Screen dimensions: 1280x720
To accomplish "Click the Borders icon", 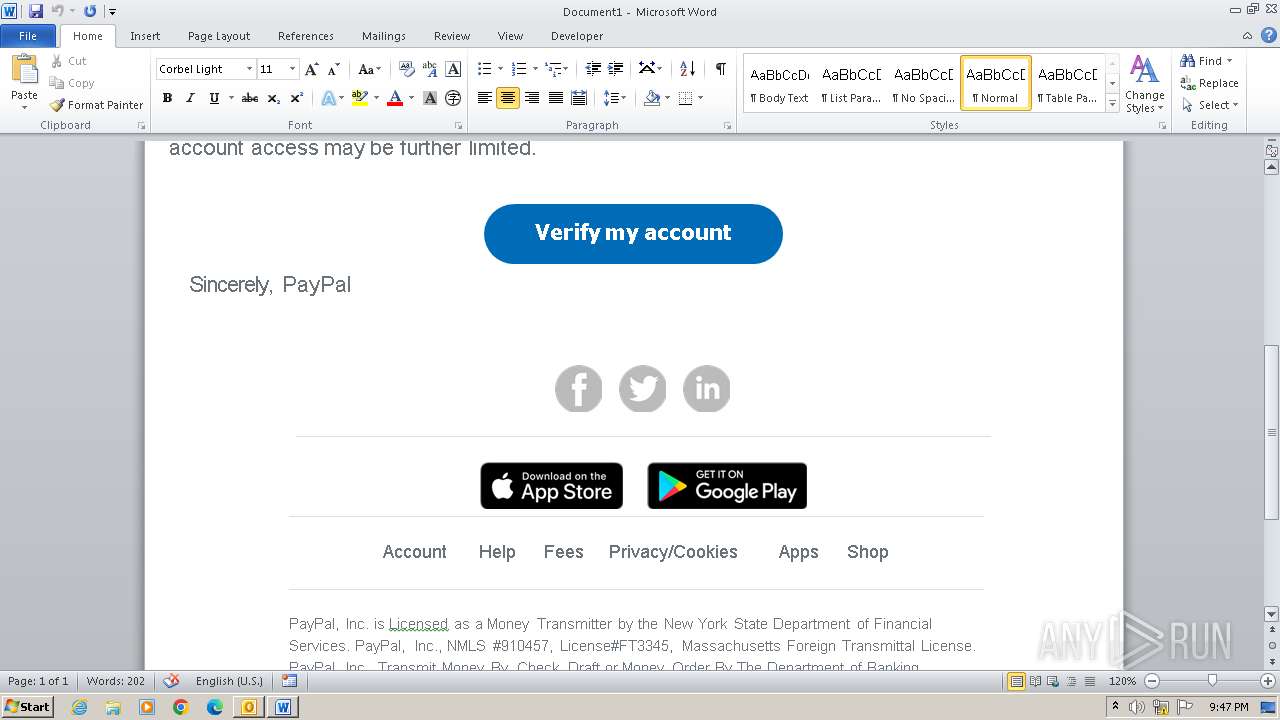I will coord(685,98).
